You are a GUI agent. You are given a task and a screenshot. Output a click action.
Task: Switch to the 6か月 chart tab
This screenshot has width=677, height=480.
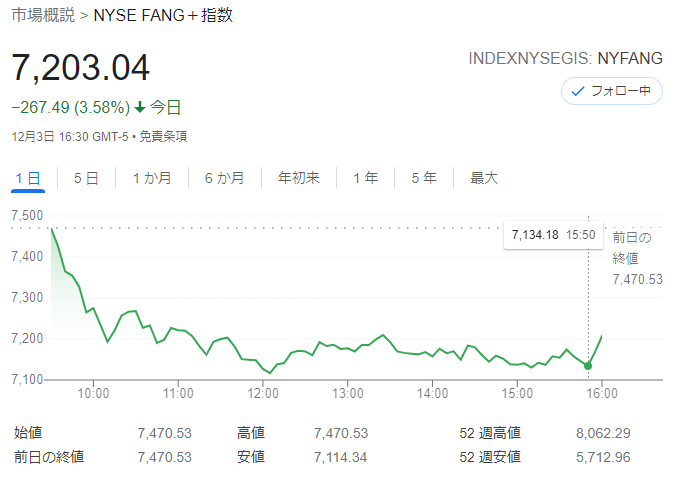click(224, 178)
